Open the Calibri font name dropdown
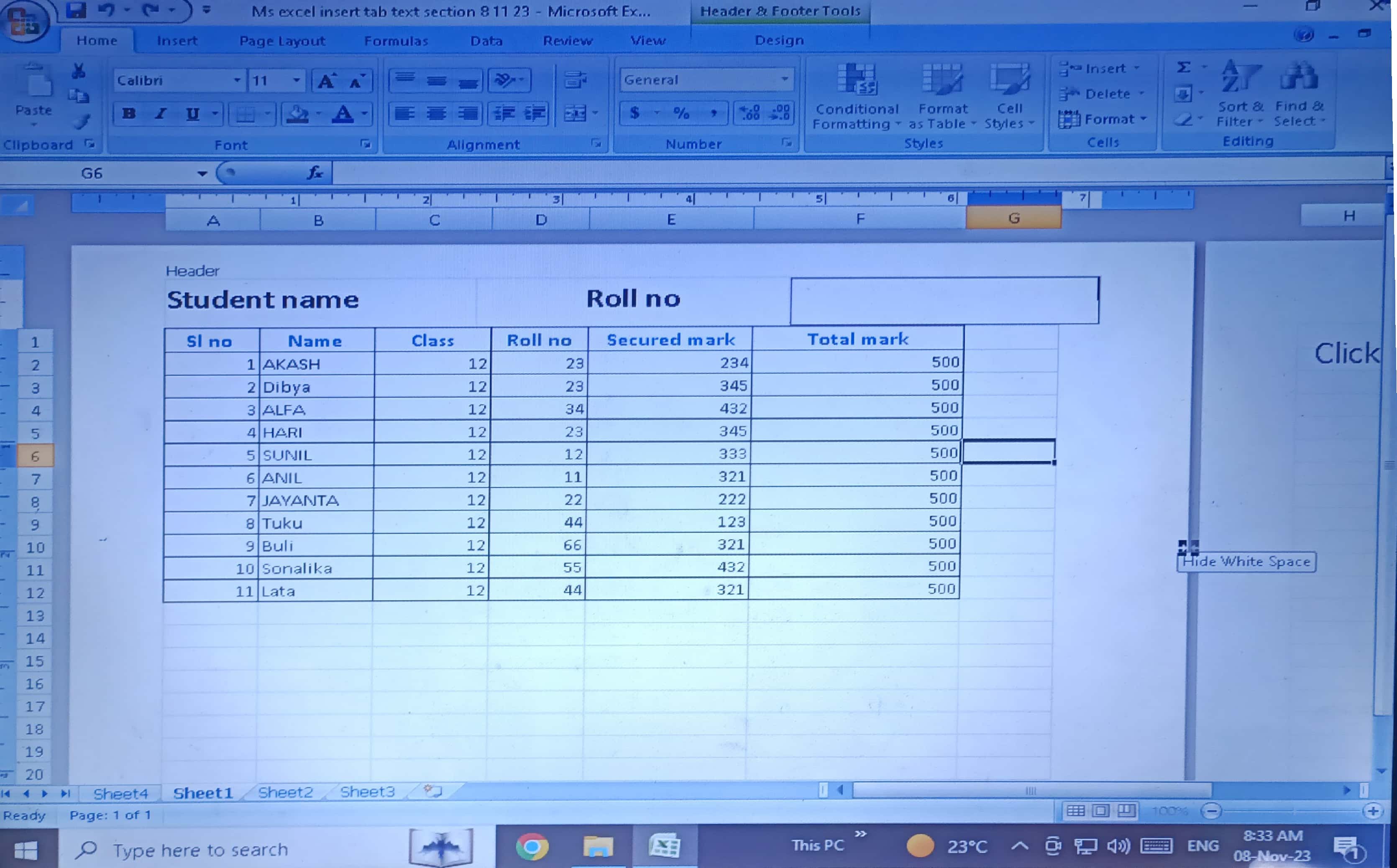This screenshot has width=1397, height=868. [x=237, y=80]
